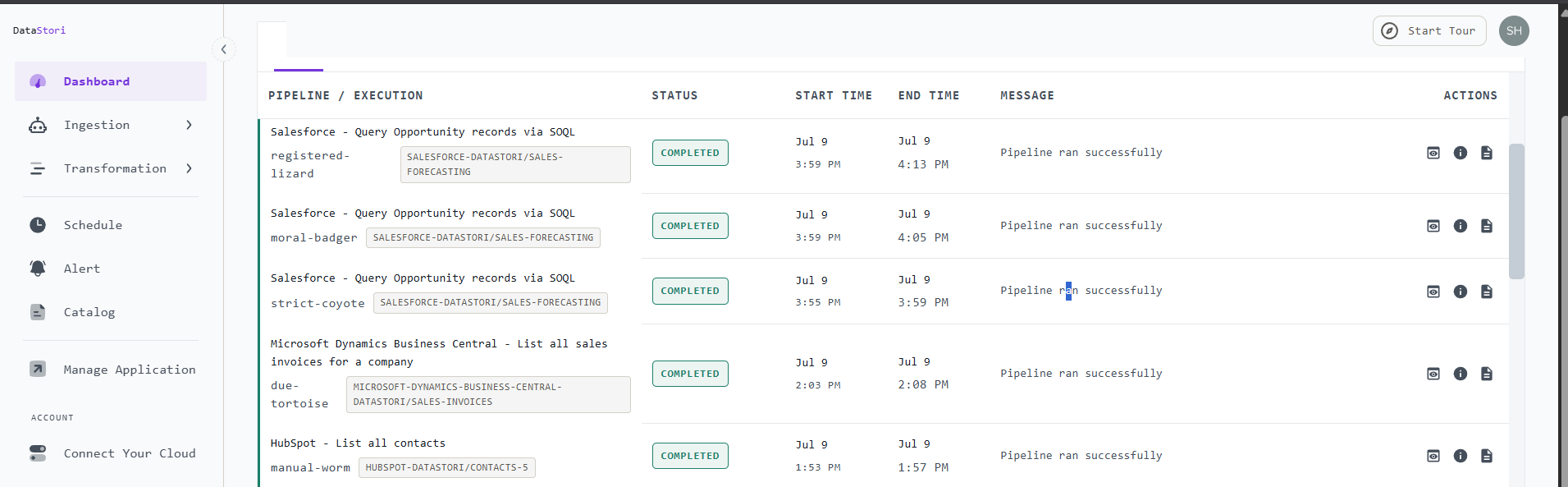Click the 'Pipeline ran successfully' message of strict-coyote
The width and height of the screenshot is (1568, 487).
(x=1081, y=291)
